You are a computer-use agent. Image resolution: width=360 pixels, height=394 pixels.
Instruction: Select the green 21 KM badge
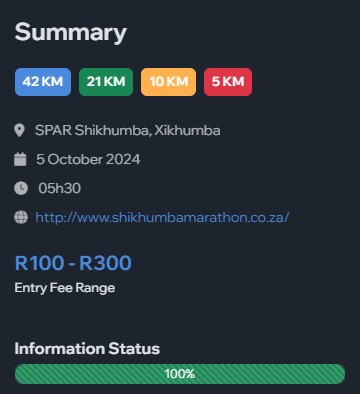pyautogui.click(x=106, y=82)
